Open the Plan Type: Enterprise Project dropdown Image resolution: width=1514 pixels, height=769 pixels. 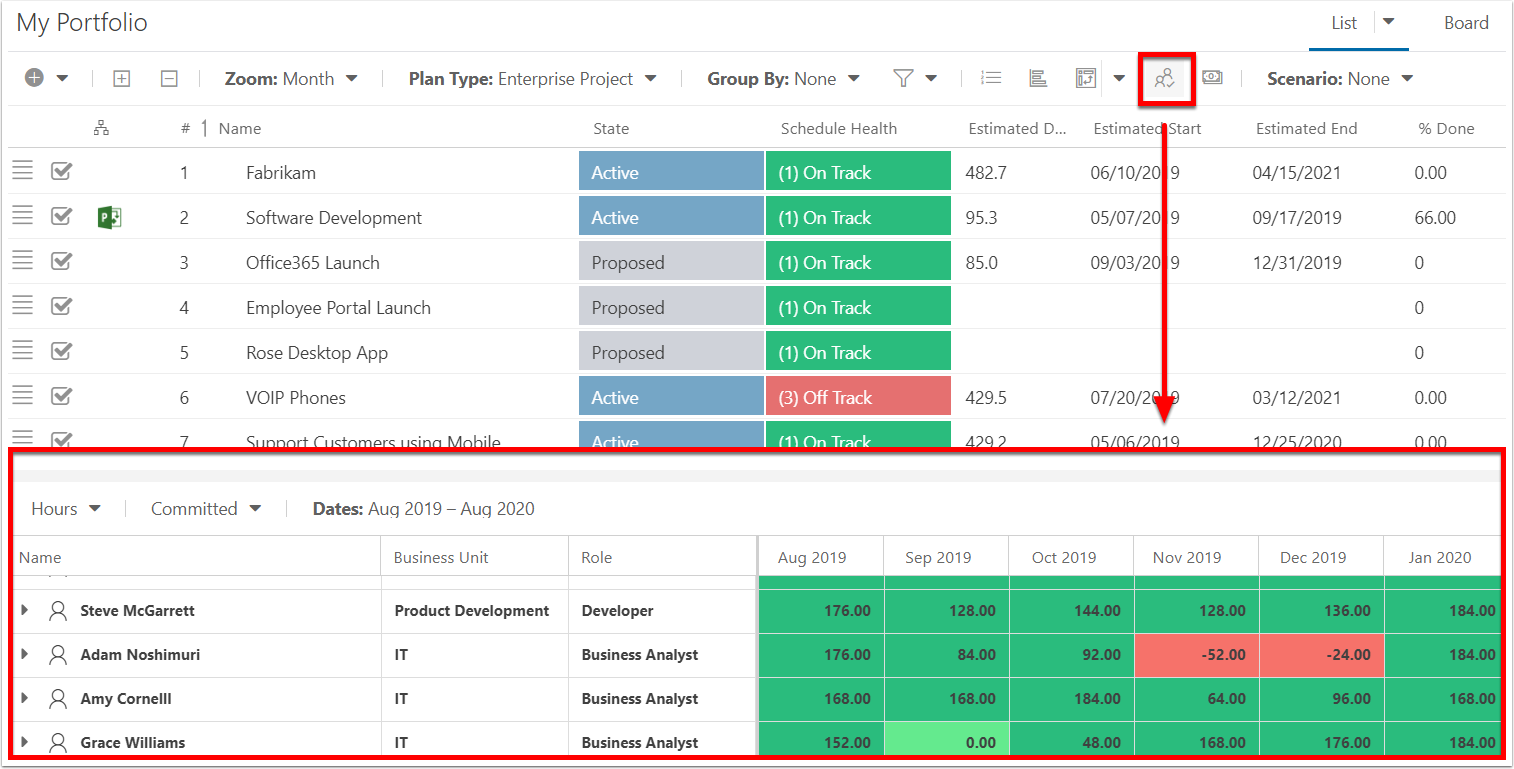click(533, 79)
